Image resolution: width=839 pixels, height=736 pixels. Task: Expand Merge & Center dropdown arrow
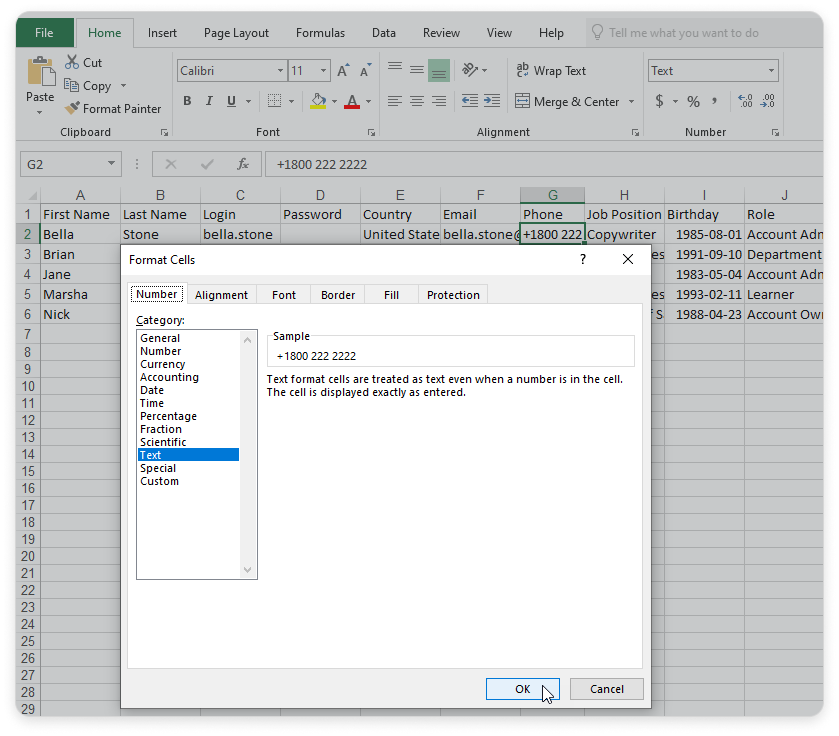tap(631, 101)
